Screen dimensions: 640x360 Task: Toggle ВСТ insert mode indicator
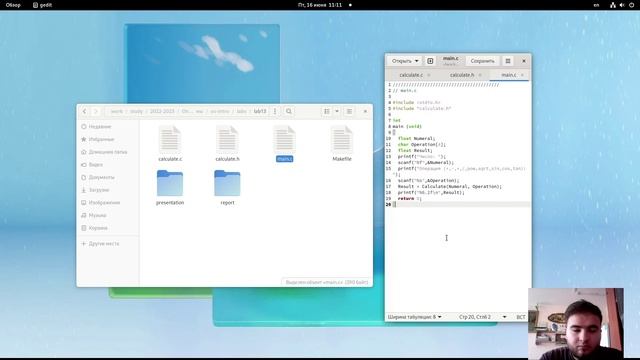pos(521,317)
